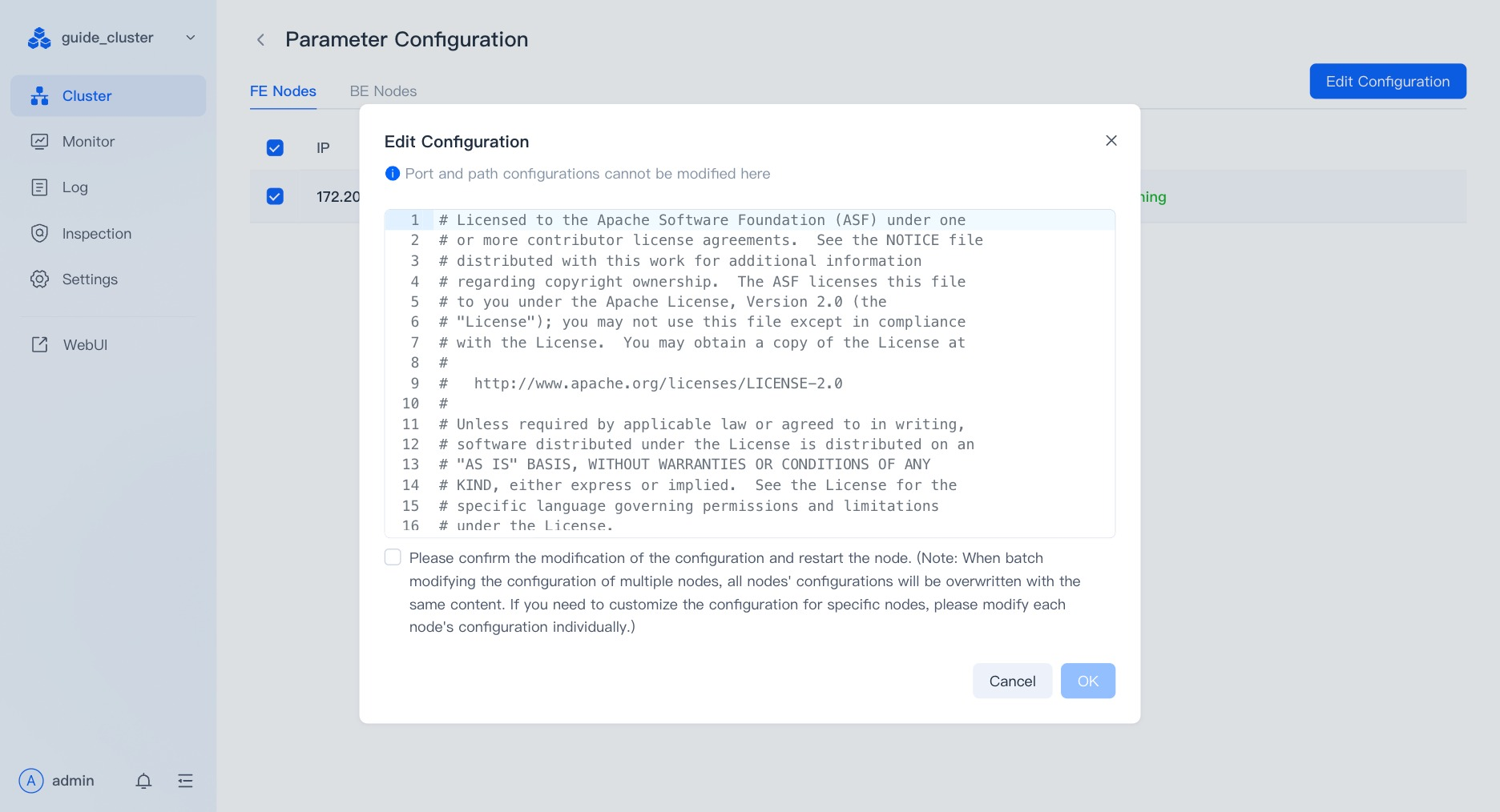
Task: Open the Monitor chart icon
Action: tap(39, 142)
